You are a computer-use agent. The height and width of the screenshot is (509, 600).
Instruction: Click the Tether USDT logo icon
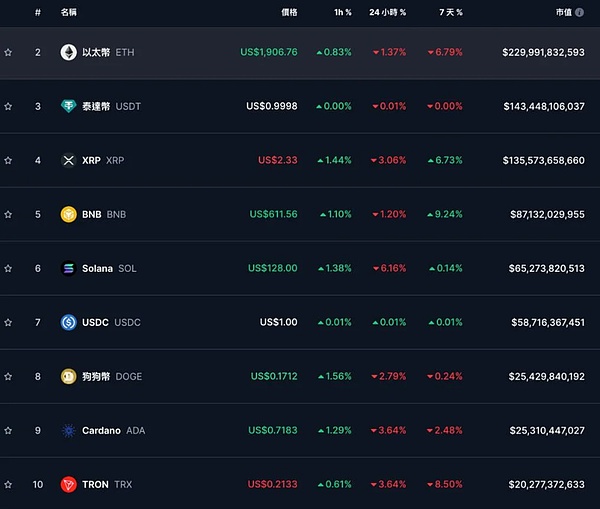pyautogui.click(x=69, y=106)
